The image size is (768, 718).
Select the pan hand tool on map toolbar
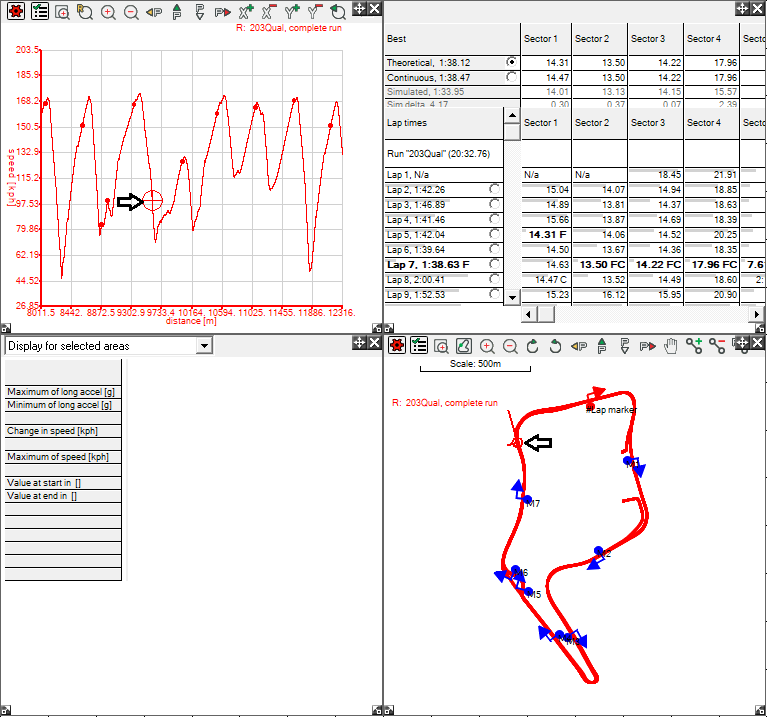click(x=671, y=346)
